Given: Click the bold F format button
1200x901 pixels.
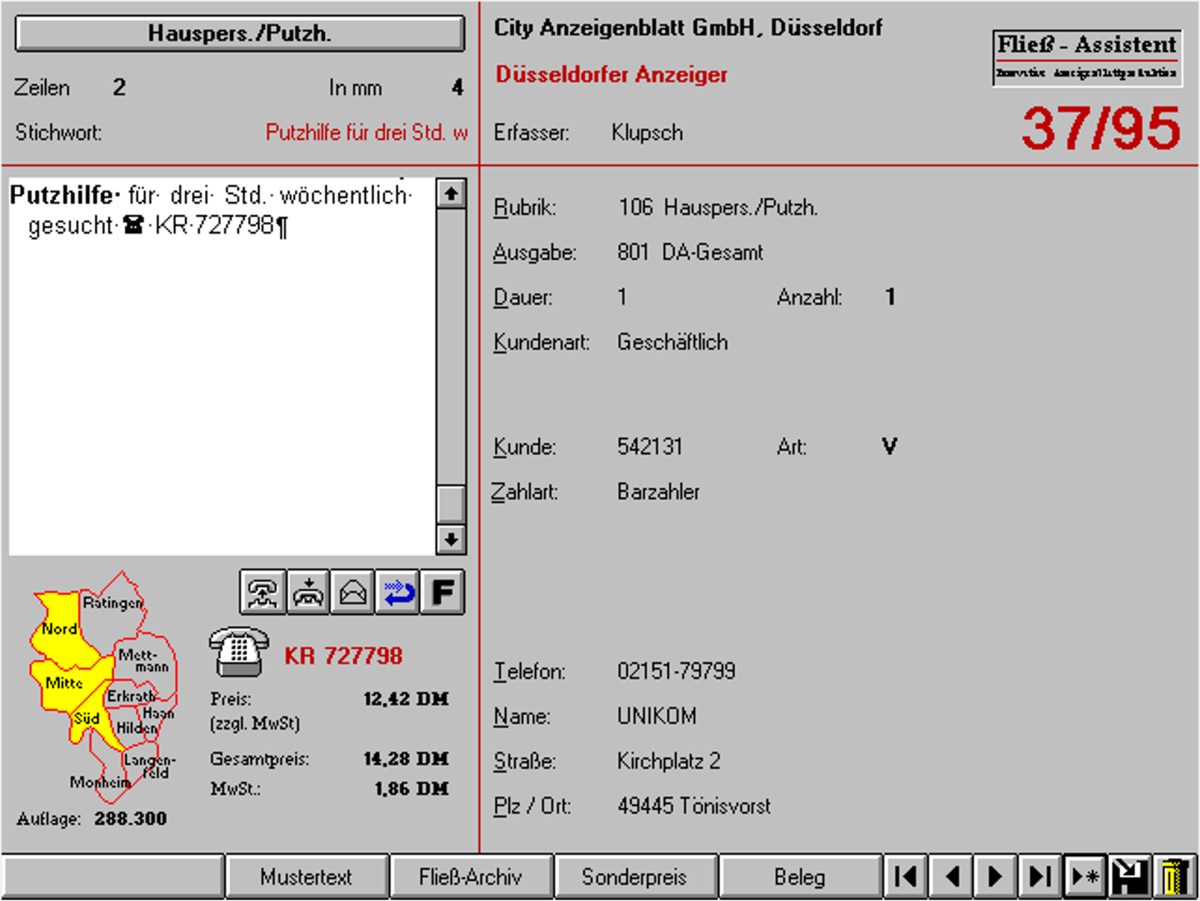Looking at the screenshot, I should point(443,593).
